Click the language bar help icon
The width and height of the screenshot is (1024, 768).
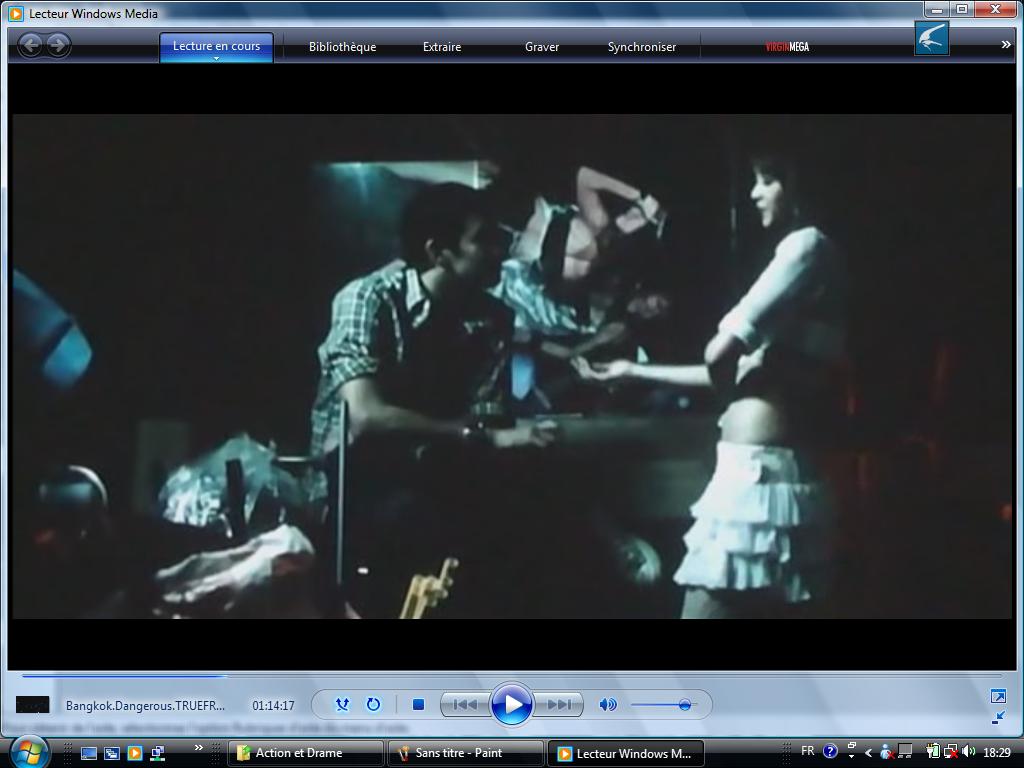[x=829, y=751]
